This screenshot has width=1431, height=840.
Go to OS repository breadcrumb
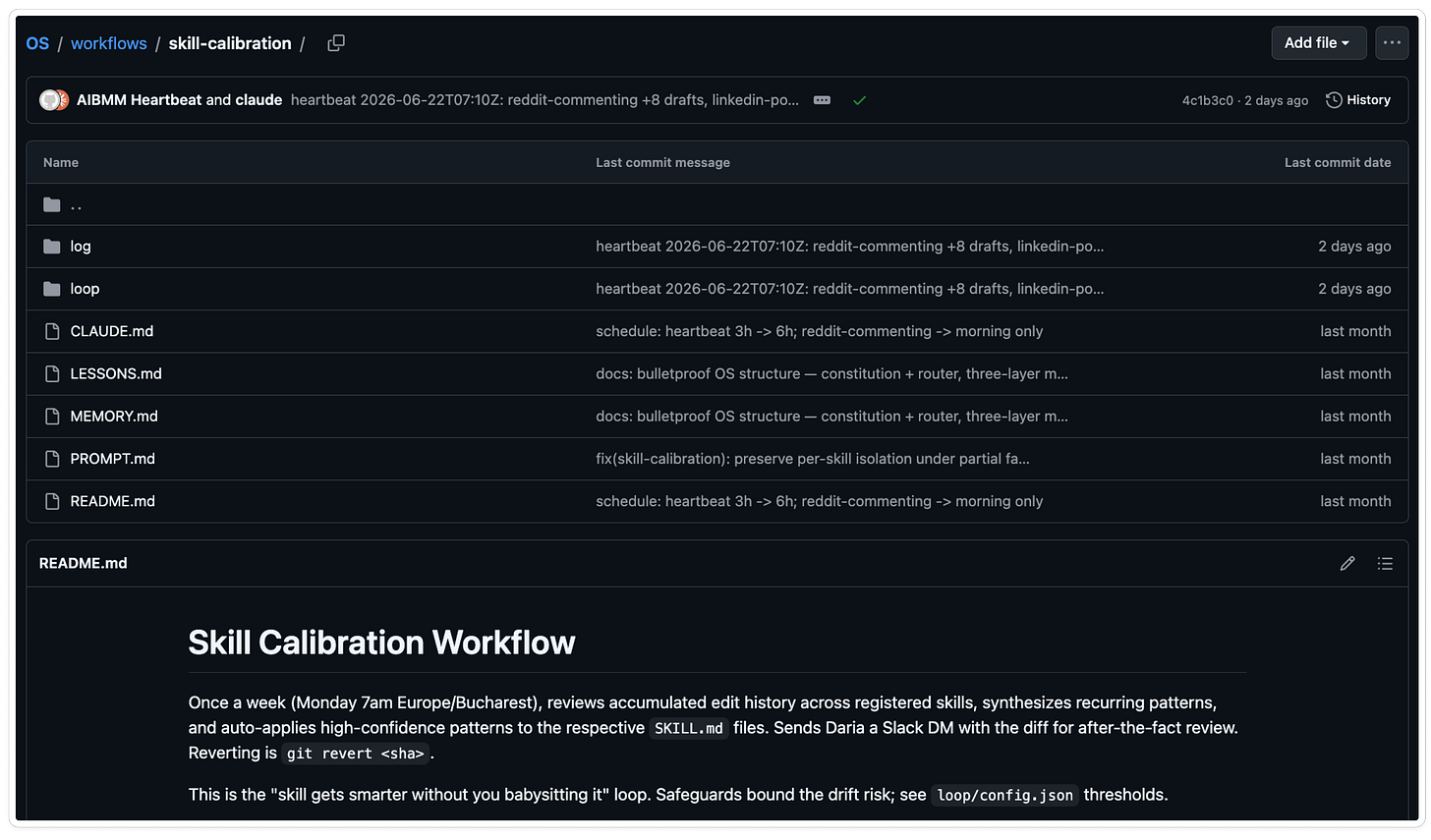pyautogui.click(x=37, y=43)
